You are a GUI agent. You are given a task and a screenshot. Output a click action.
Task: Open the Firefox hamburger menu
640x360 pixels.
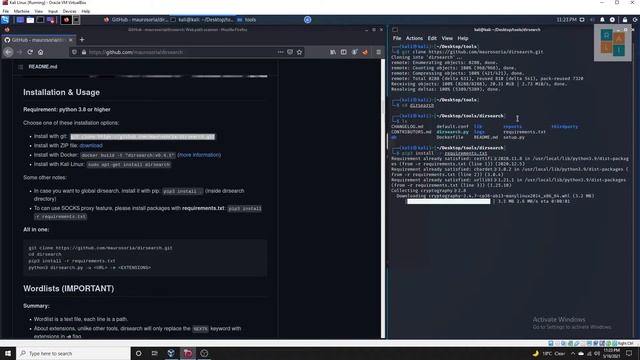click(x=378, y=52)
